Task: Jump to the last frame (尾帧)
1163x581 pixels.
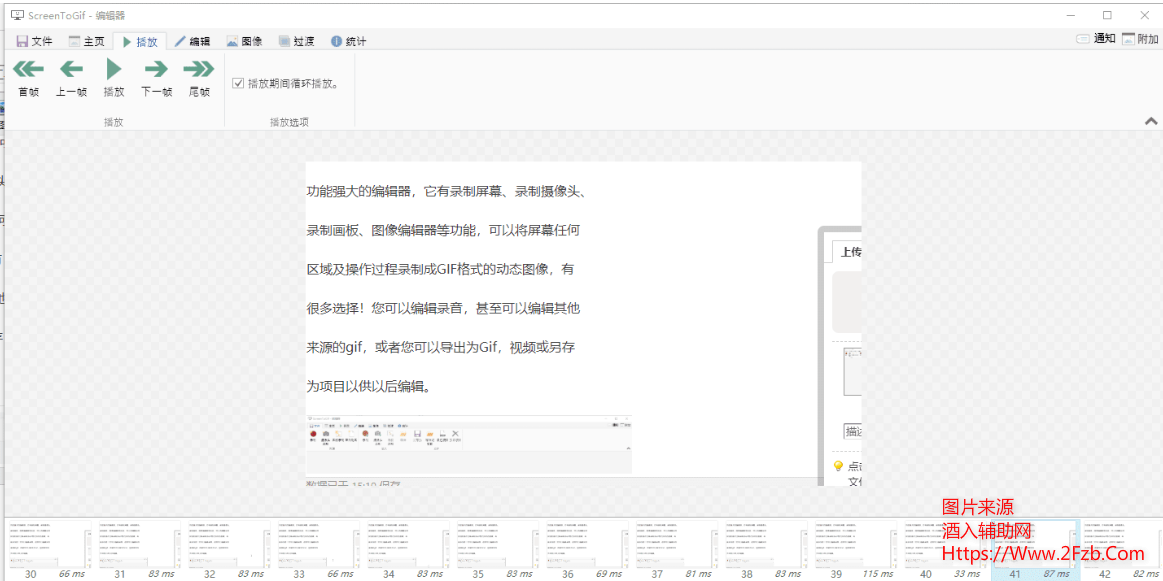Action: [199, 78]
